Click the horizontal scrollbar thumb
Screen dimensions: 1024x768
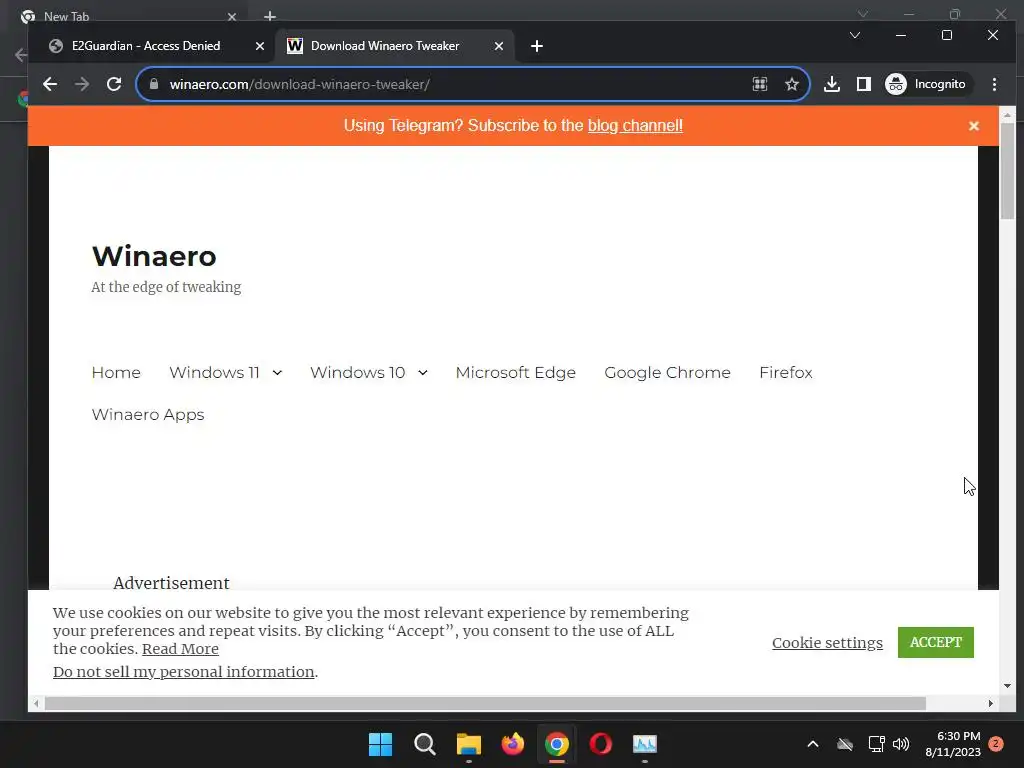485,703
